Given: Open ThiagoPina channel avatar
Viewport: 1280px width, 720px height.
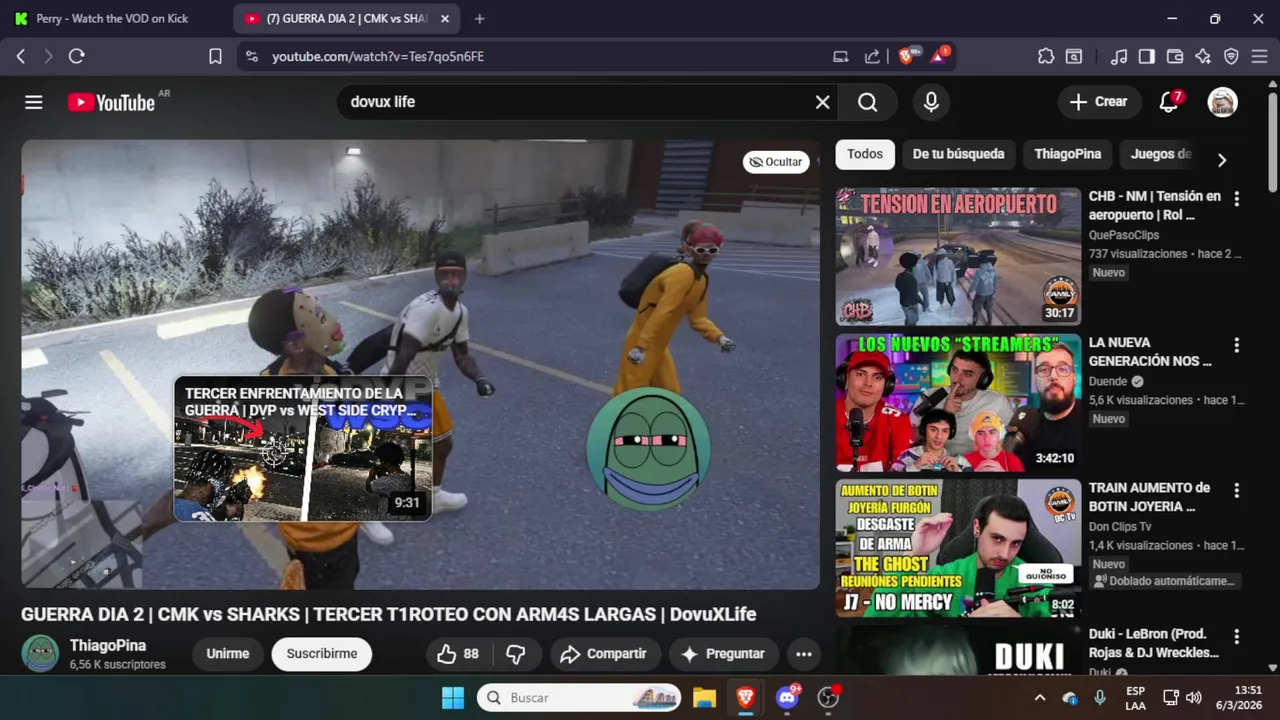Looking at the screenshot, I should point(40,654).
